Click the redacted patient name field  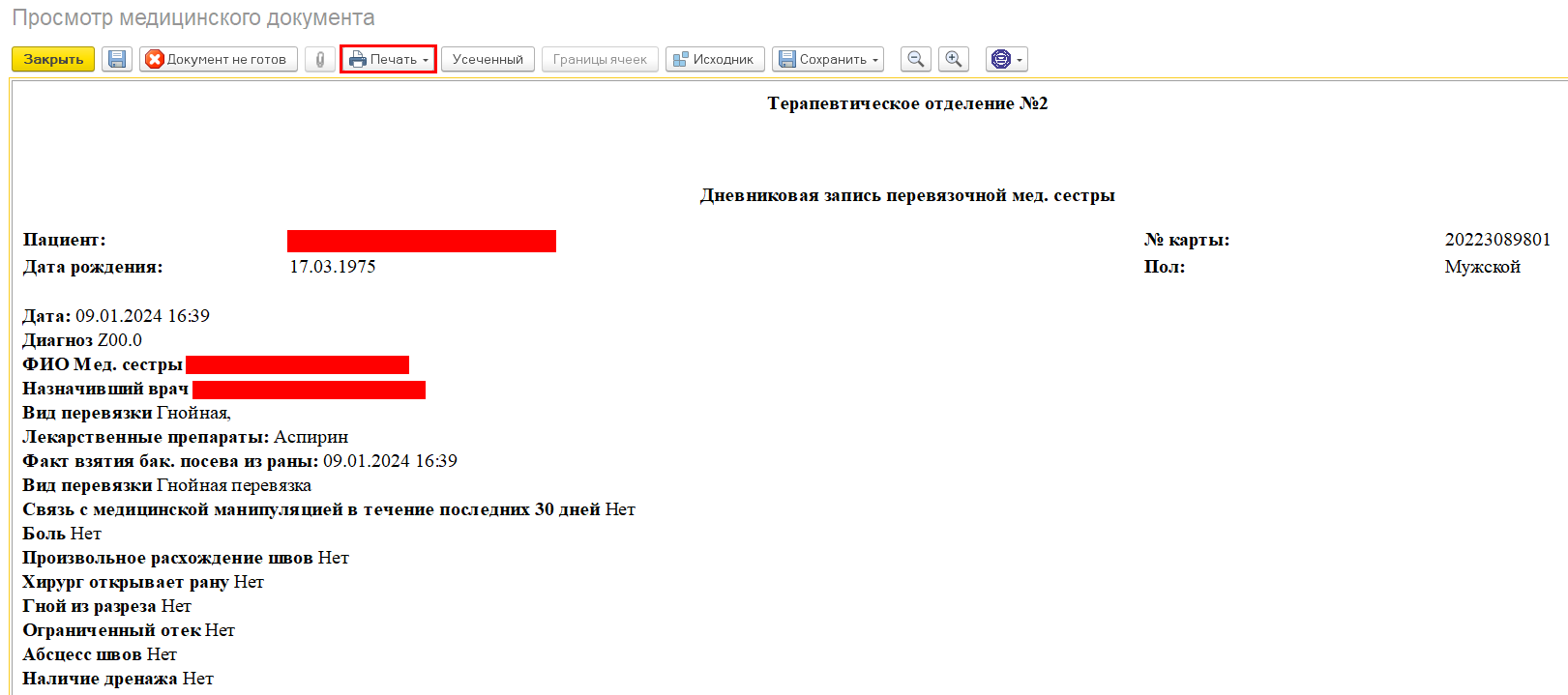coord(421,241)
